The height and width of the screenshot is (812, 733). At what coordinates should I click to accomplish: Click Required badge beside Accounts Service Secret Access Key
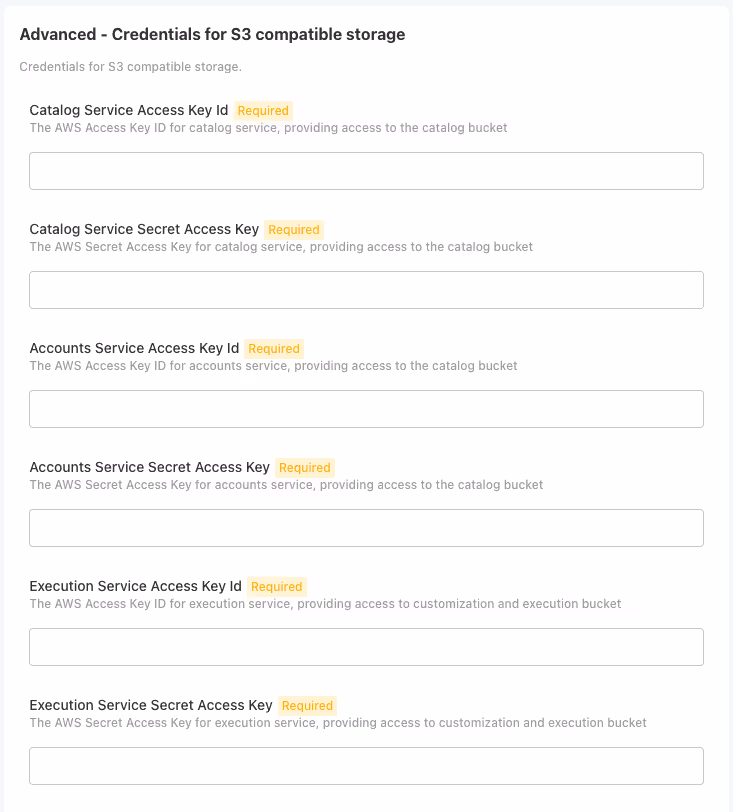pyautogui.click(x=305, y=468)
